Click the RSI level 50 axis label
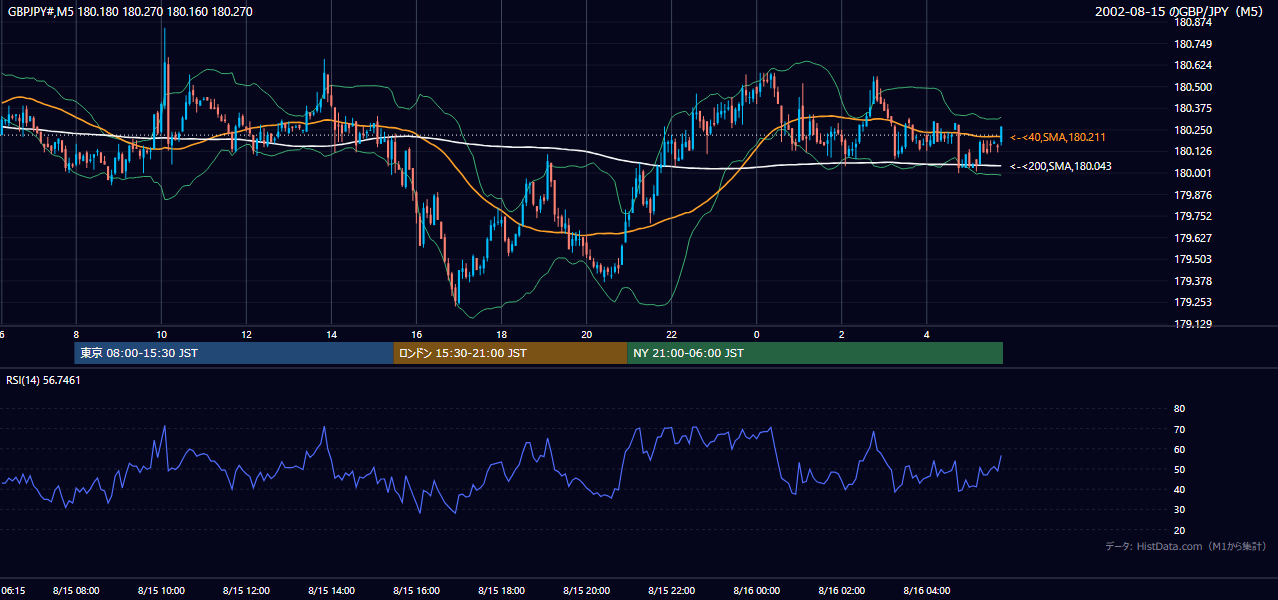The height and width of the screenshot is (600, 1278). coord(1179,469)
